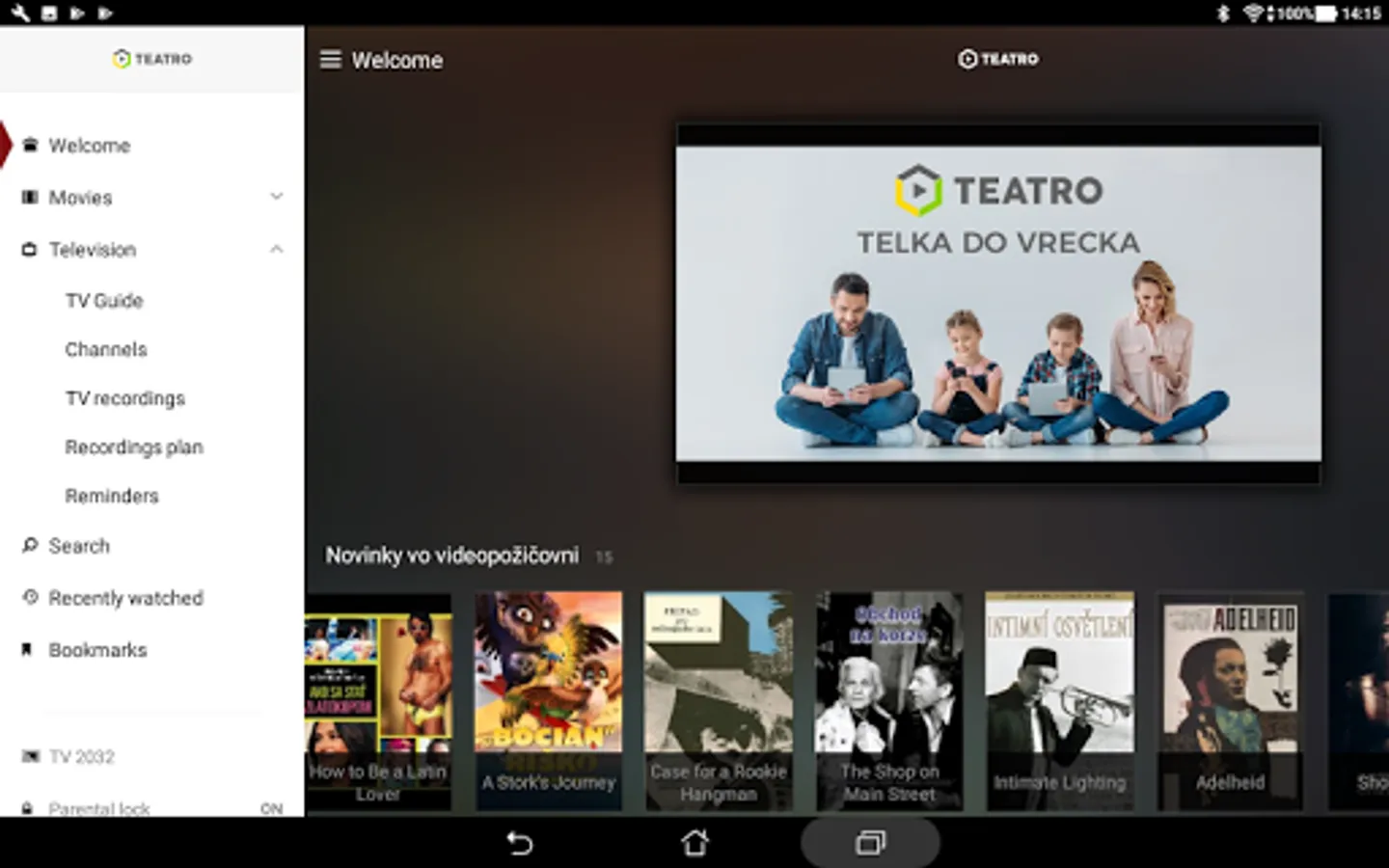Tap the wrench icon in status bar
The image size is (1389, 868).
coord(19,14)
